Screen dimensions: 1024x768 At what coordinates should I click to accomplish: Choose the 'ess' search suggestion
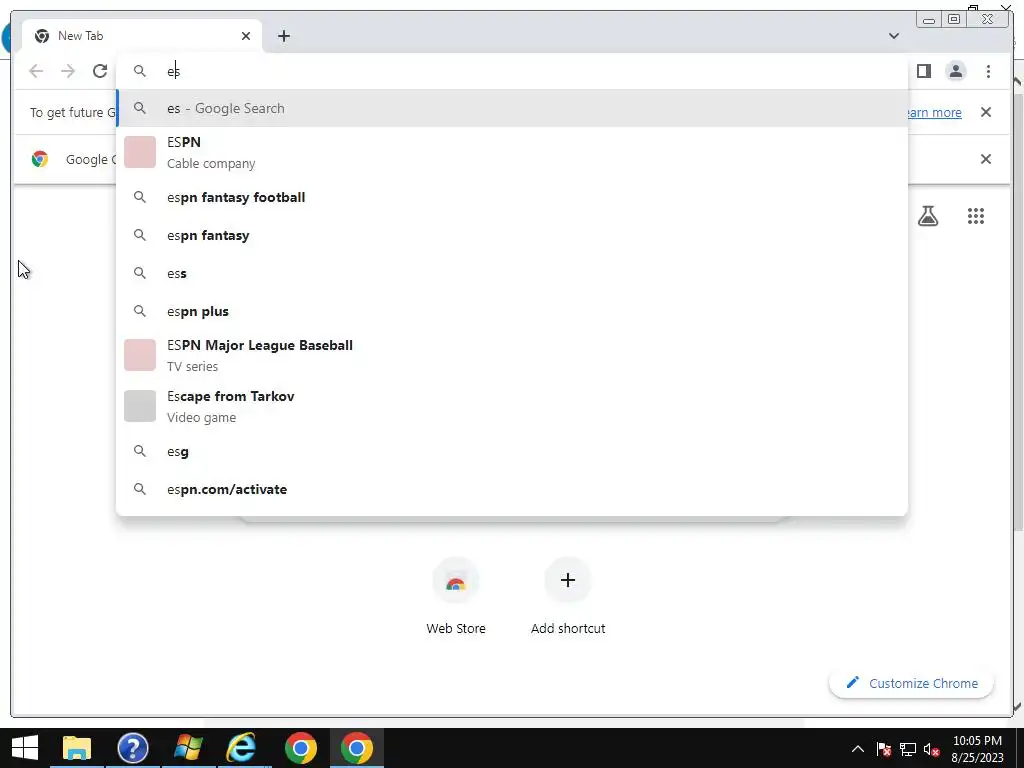coord(512,273)
